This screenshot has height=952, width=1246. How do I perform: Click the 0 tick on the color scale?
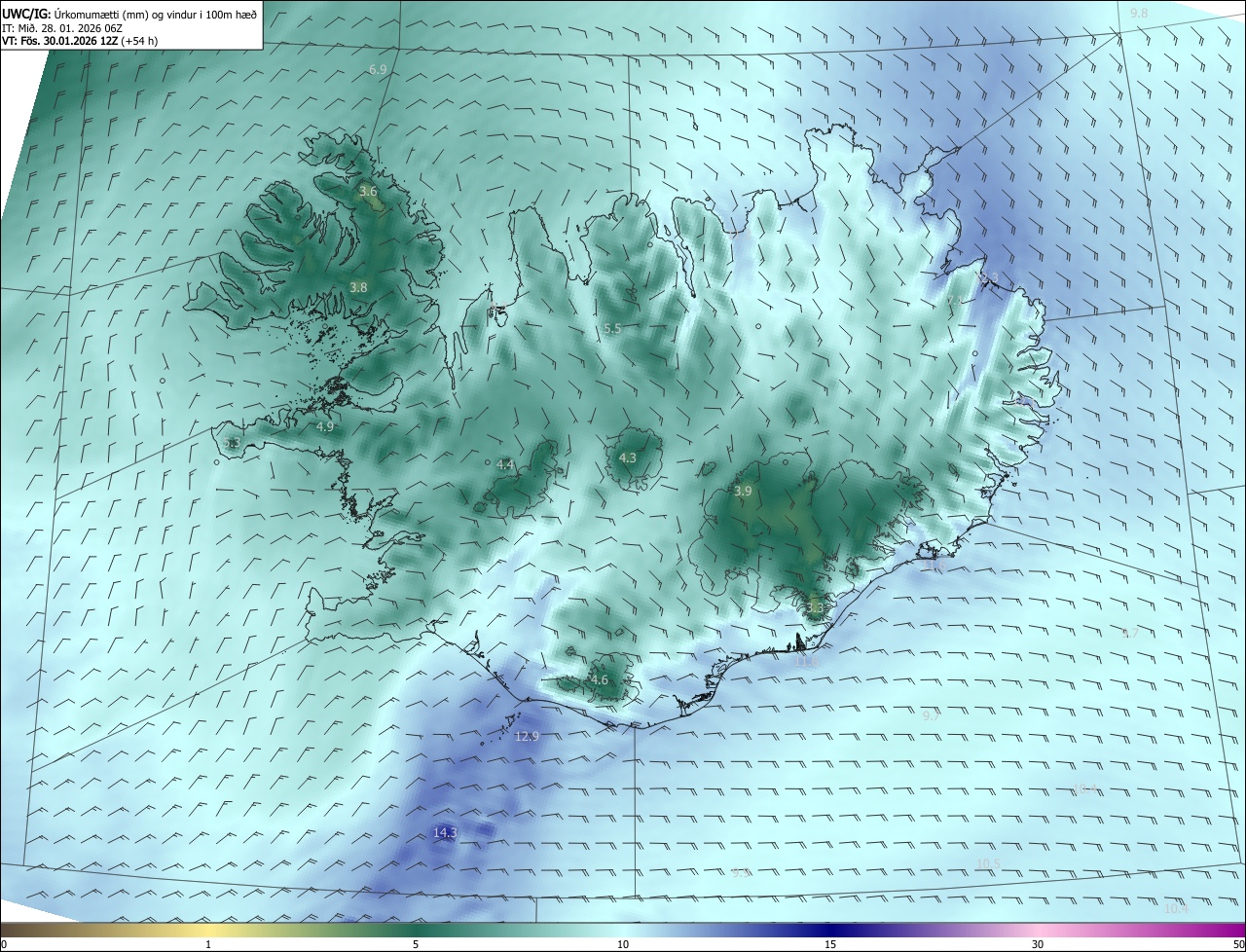click(x=4, y=944)
